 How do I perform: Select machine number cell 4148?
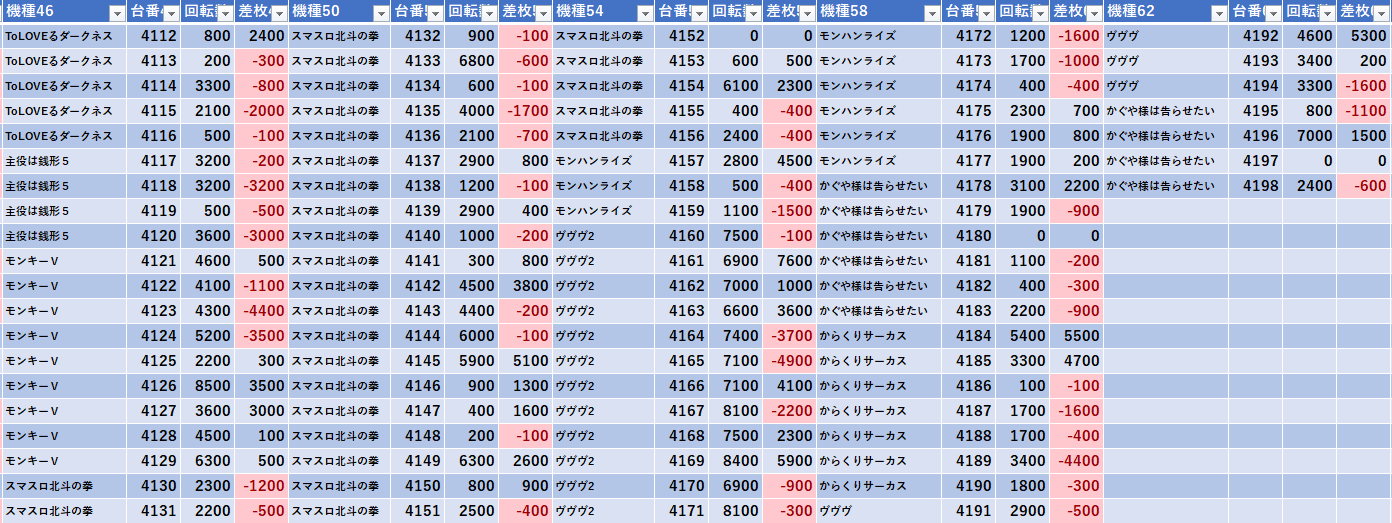(x=418, y=436)
